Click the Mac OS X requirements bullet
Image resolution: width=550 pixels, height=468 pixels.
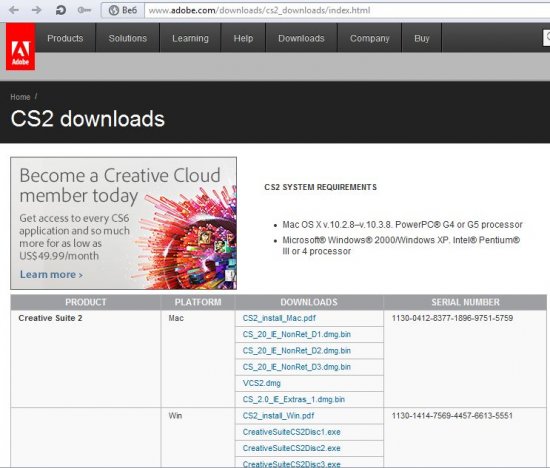pos(402,225)
